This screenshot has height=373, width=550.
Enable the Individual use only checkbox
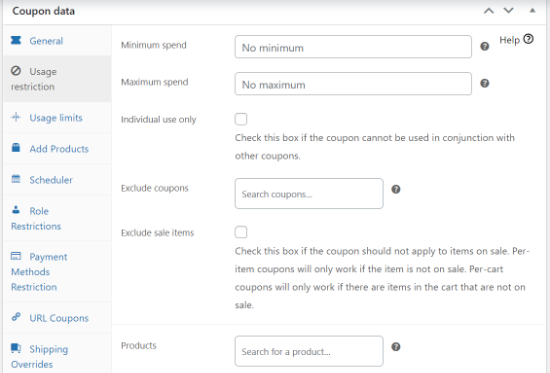point(241,119)
